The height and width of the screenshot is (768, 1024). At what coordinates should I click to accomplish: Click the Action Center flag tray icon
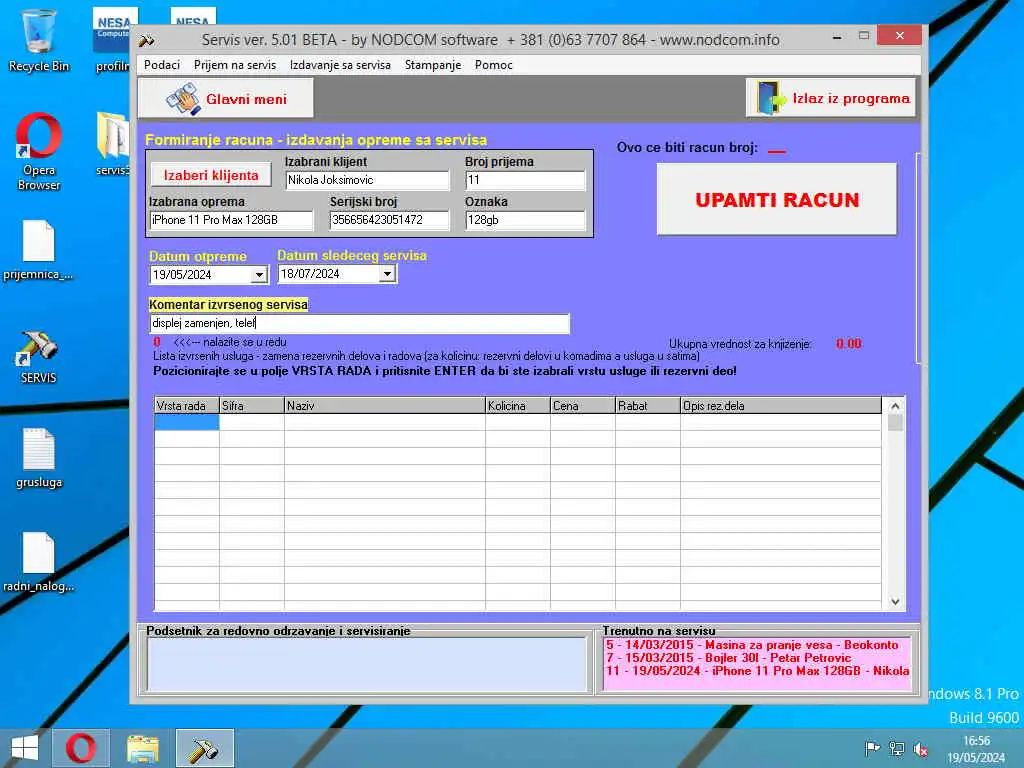coord(872,748)
